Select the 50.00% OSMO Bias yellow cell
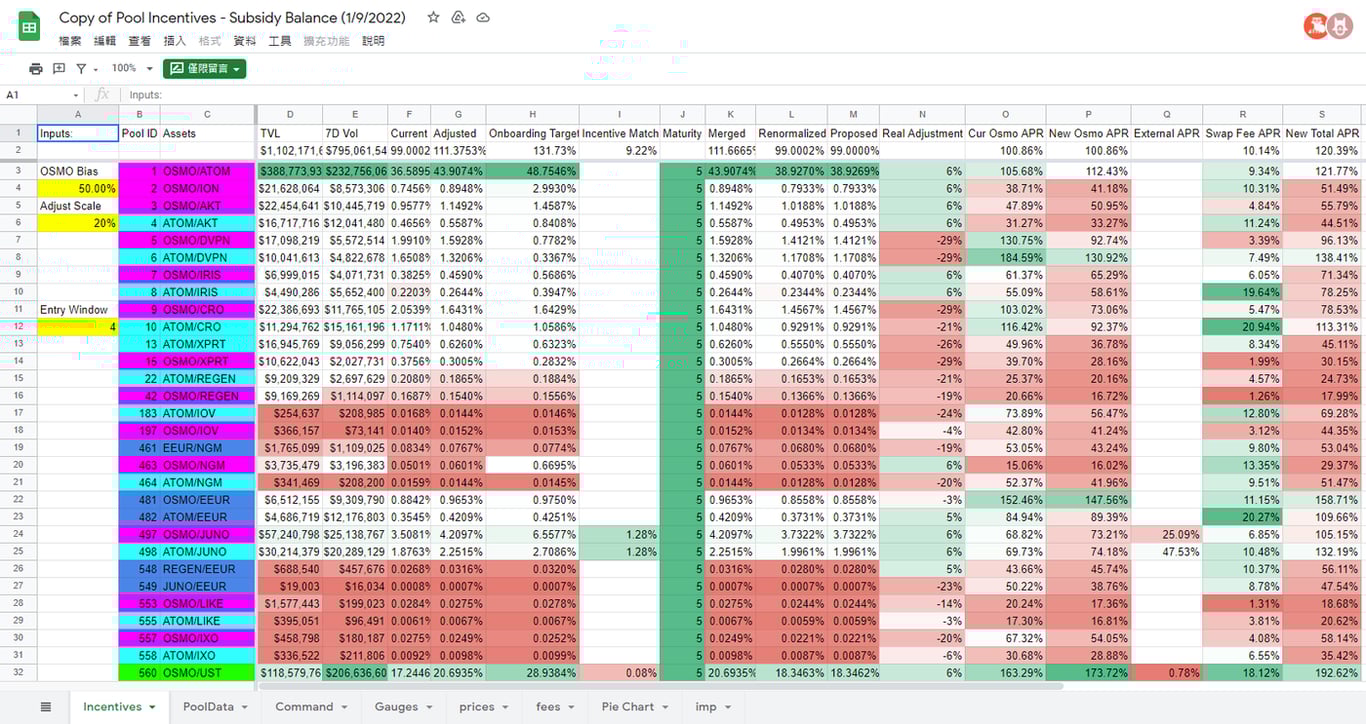 click(x=78, y=188)
